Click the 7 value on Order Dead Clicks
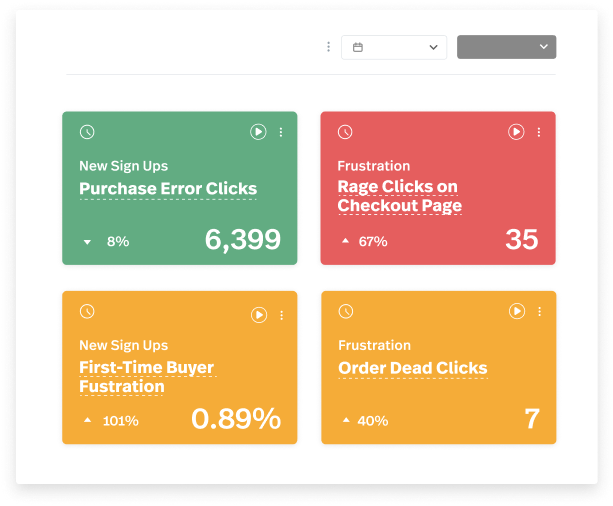The height and width of the screenshot is (506, 613). coord(532,419)
